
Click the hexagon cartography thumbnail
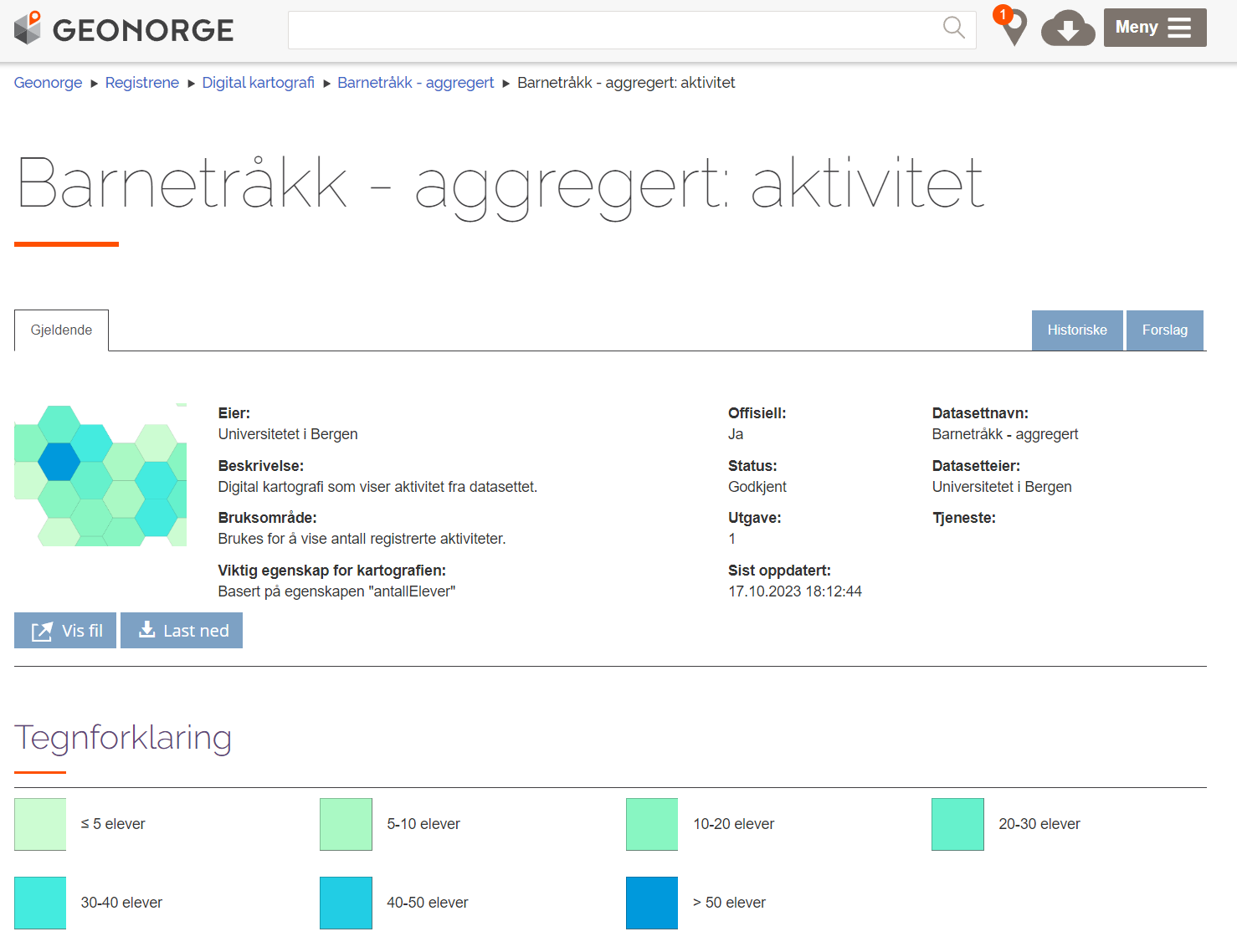(x=100, y=475)
